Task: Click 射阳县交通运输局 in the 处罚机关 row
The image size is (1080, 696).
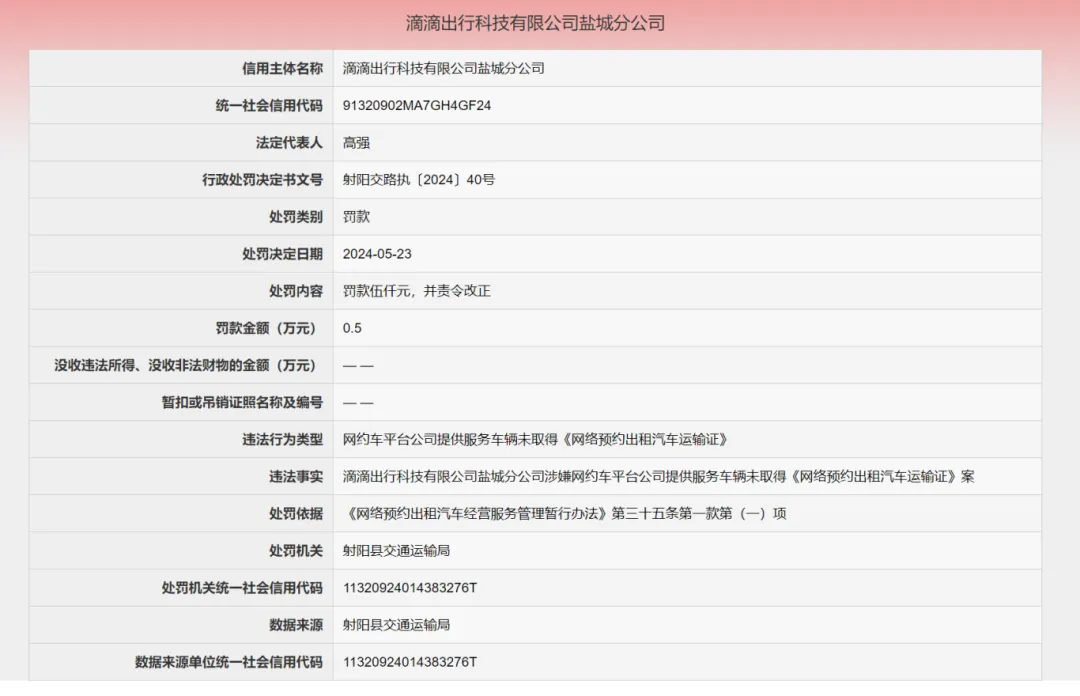Action: coord(397,551)
